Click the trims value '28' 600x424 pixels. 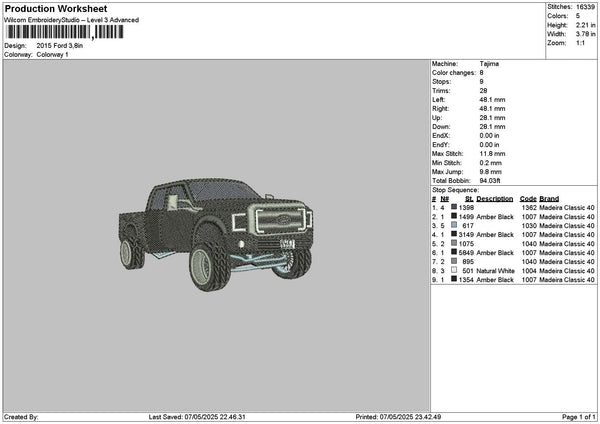pyautogui.click(x=483, y=91)
